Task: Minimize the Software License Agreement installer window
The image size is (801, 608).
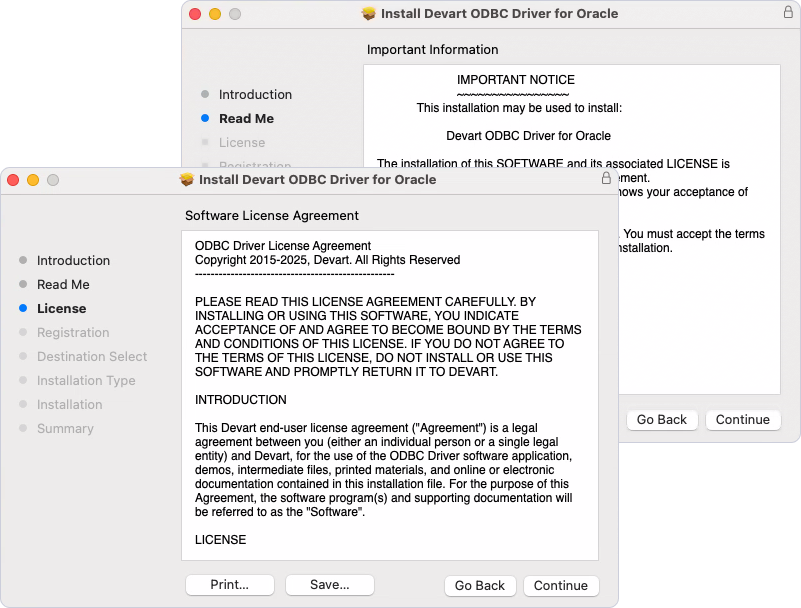Action: [33, 180]
